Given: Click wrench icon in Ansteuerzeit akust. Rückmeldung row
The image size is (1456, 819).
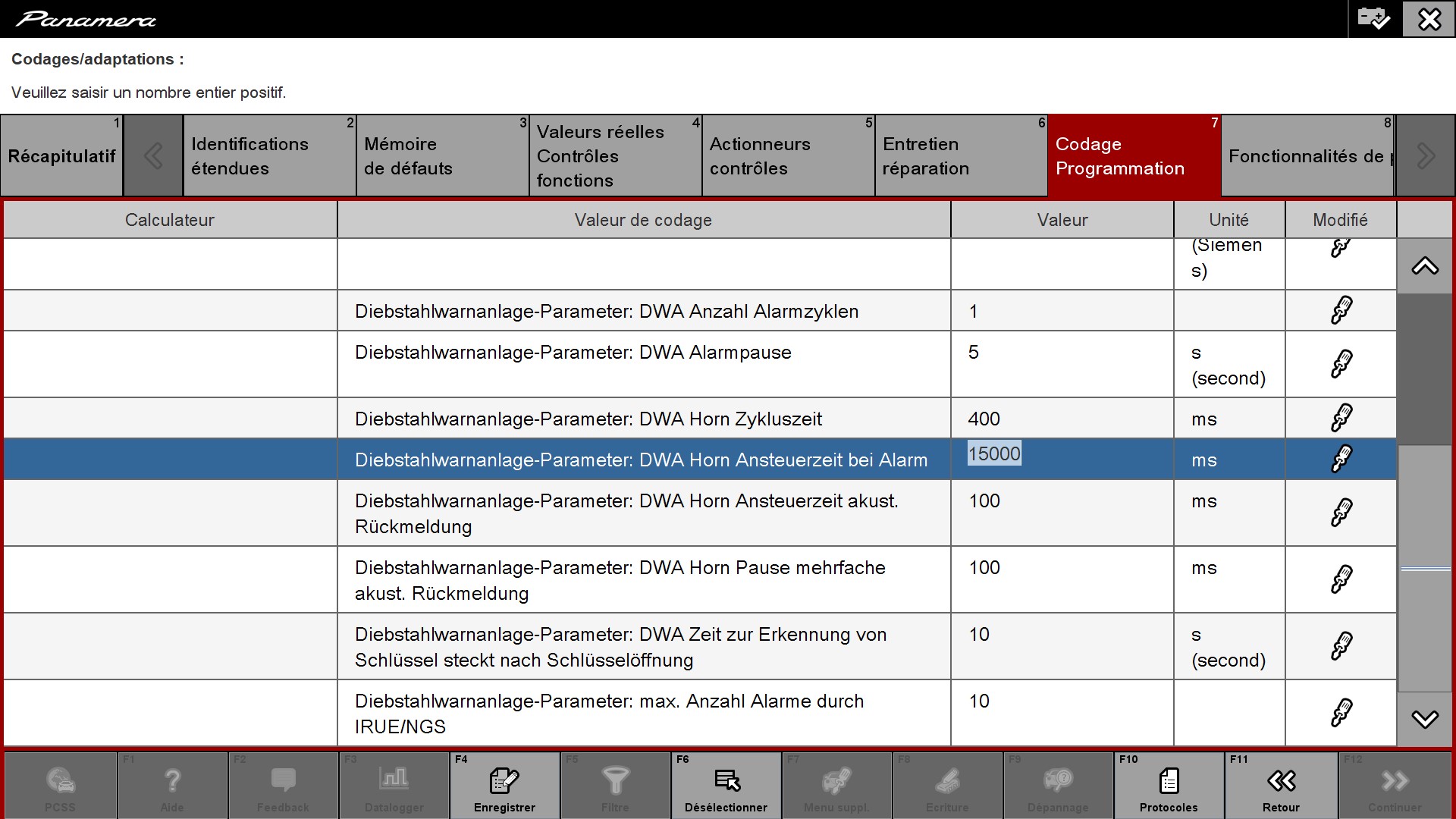Looking at the screenshot, I should [x=1341, y=513].
